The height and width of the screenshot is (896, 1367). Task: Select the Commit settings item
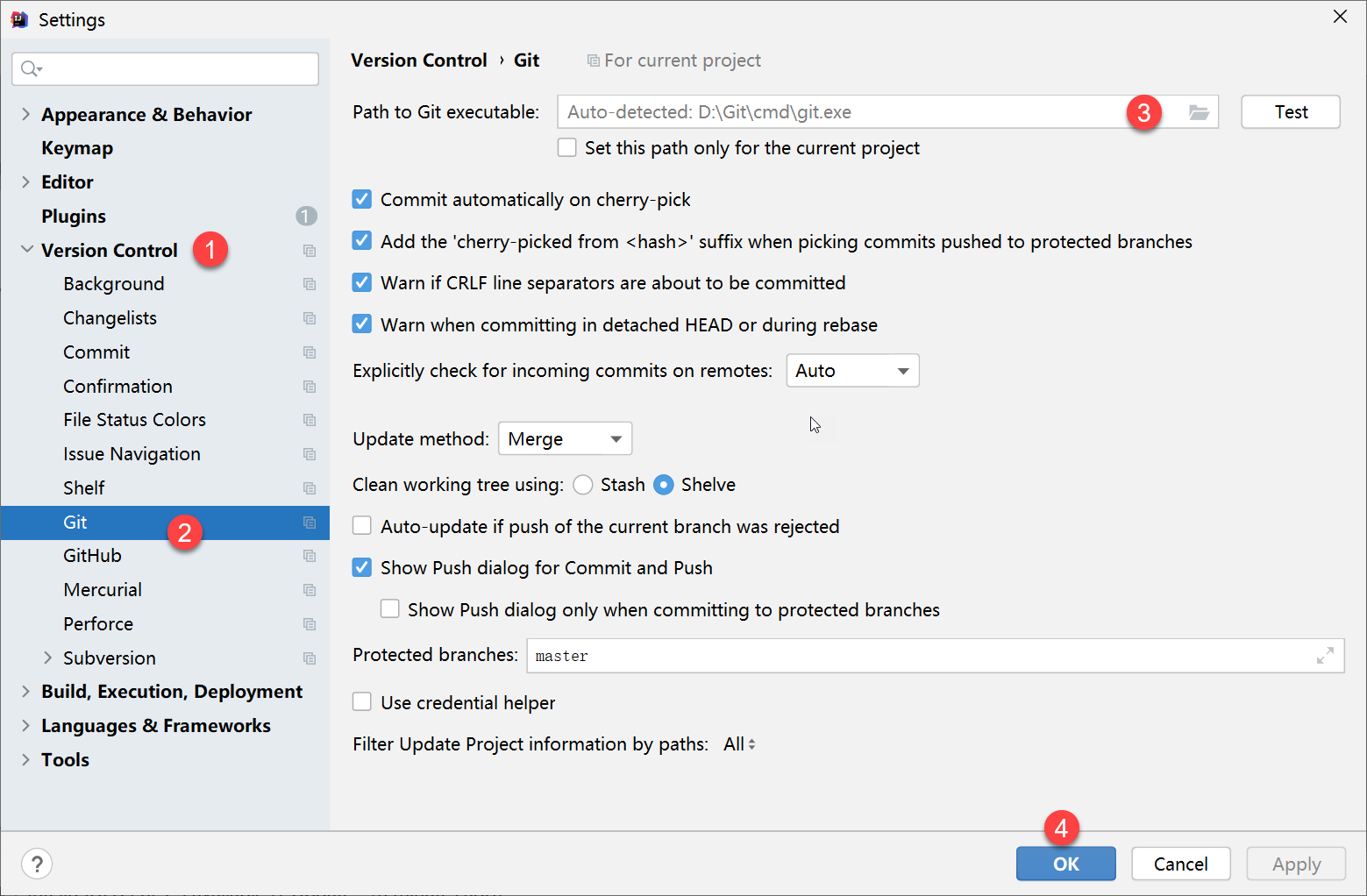point(96,352)
